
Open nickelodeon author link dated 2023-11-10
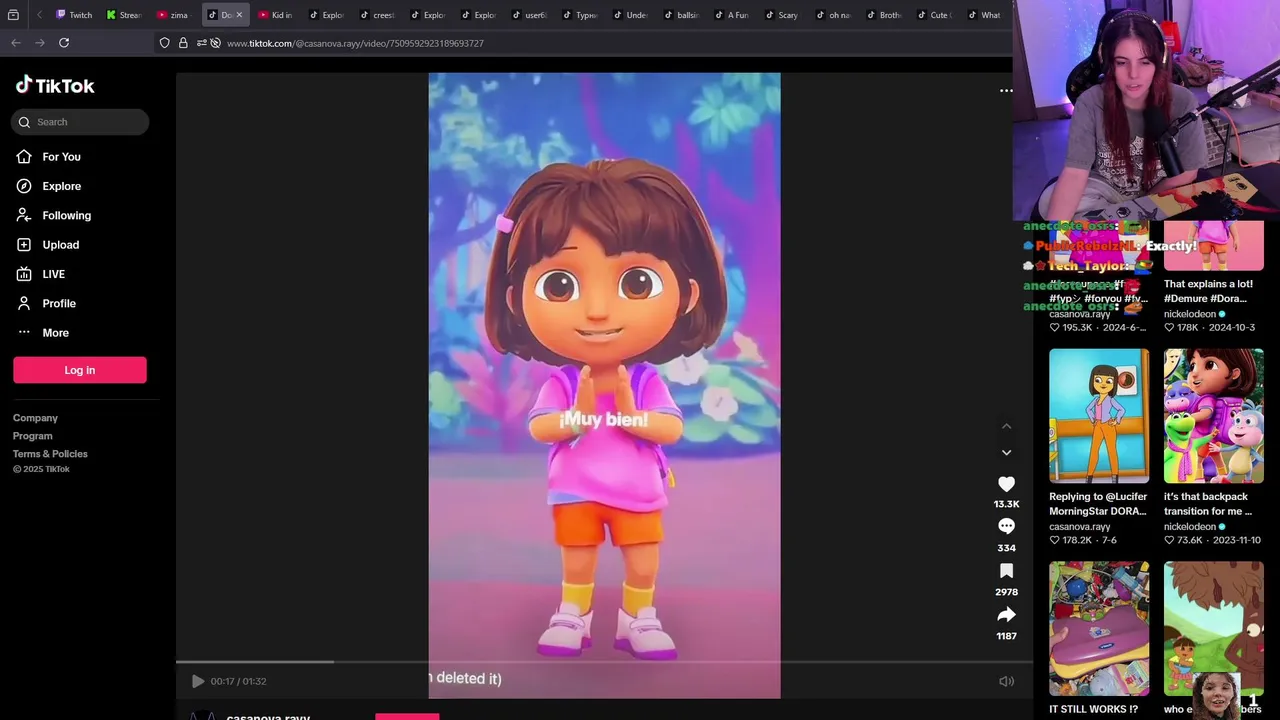[1189, 527]
